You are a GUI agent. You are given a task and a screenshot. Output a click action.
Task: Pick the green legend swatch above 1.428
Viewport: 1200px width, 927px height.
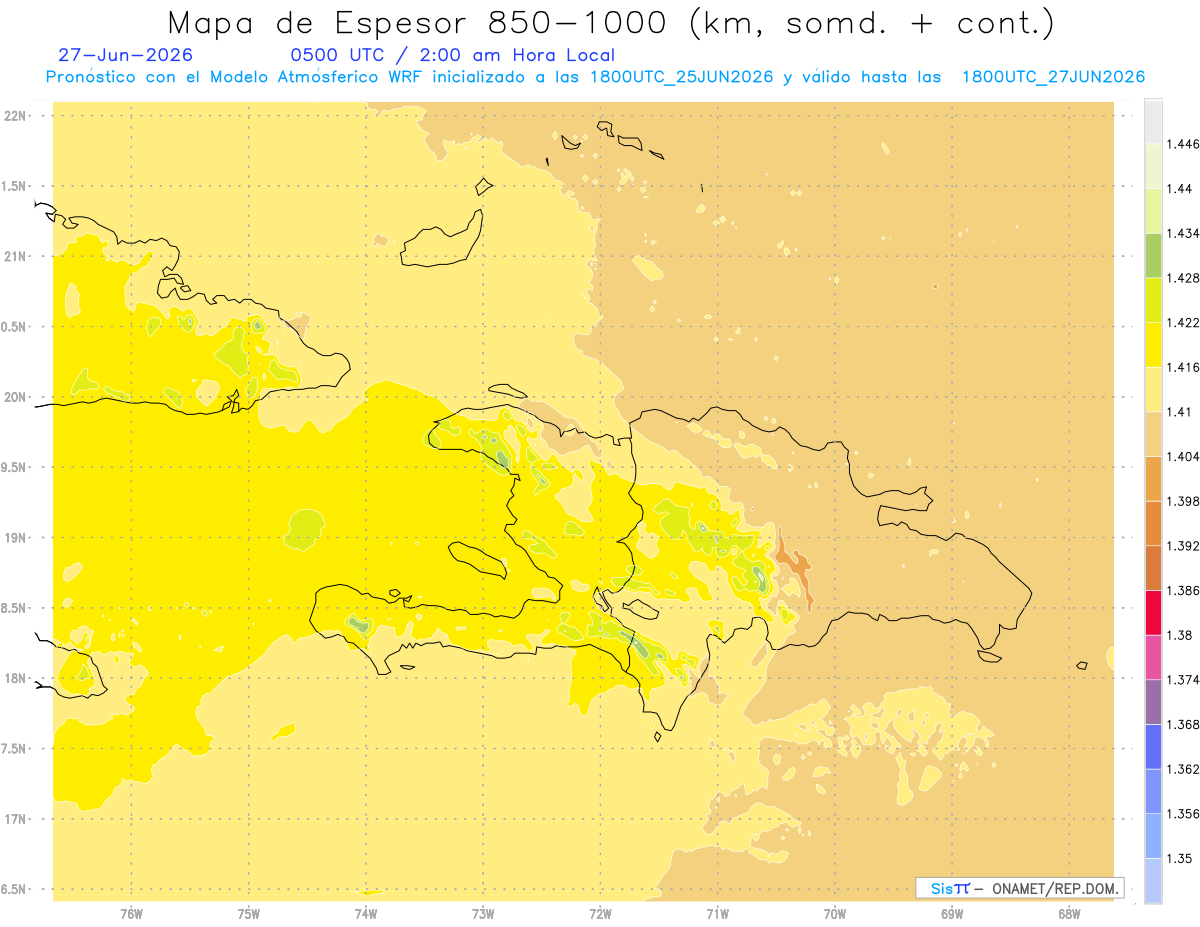coord(1153,255)
